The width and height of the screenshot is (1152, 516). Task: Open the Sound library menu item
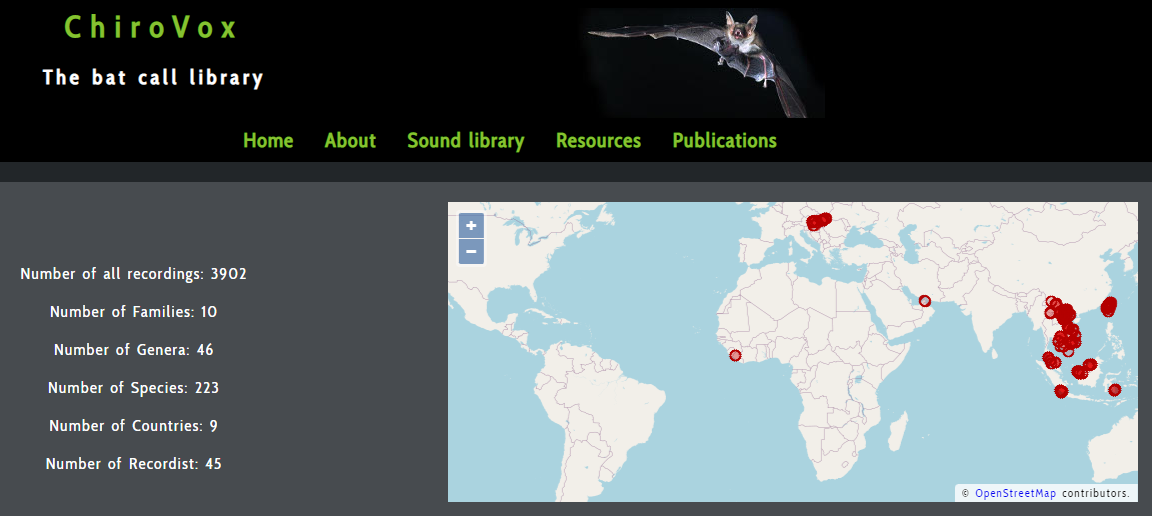(465, 141)
